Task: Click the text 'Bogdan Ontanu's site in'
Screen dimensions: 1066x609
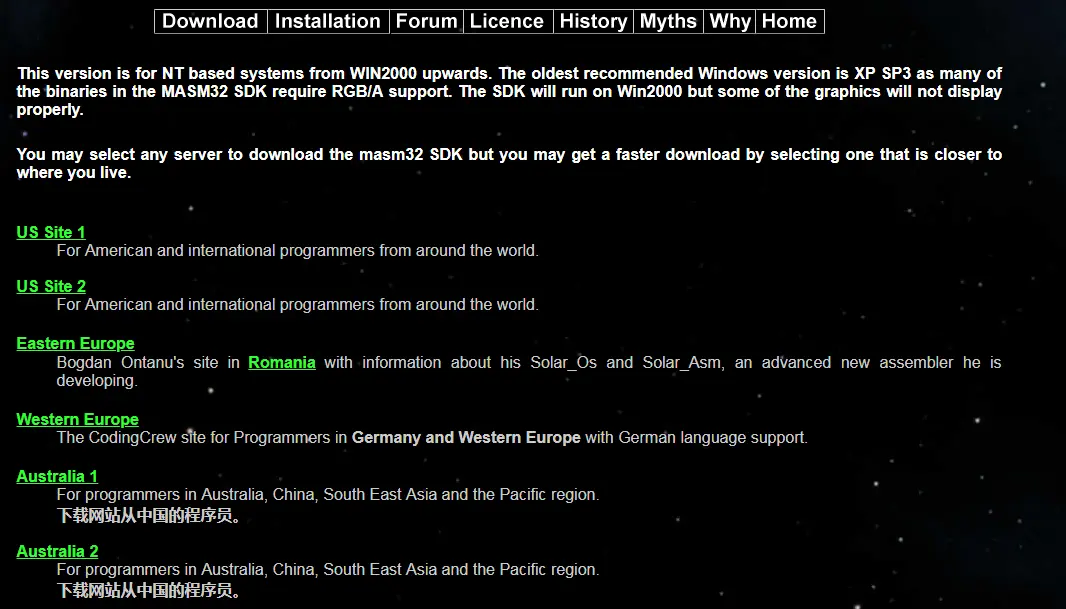Action: click(x=148, y=363)
